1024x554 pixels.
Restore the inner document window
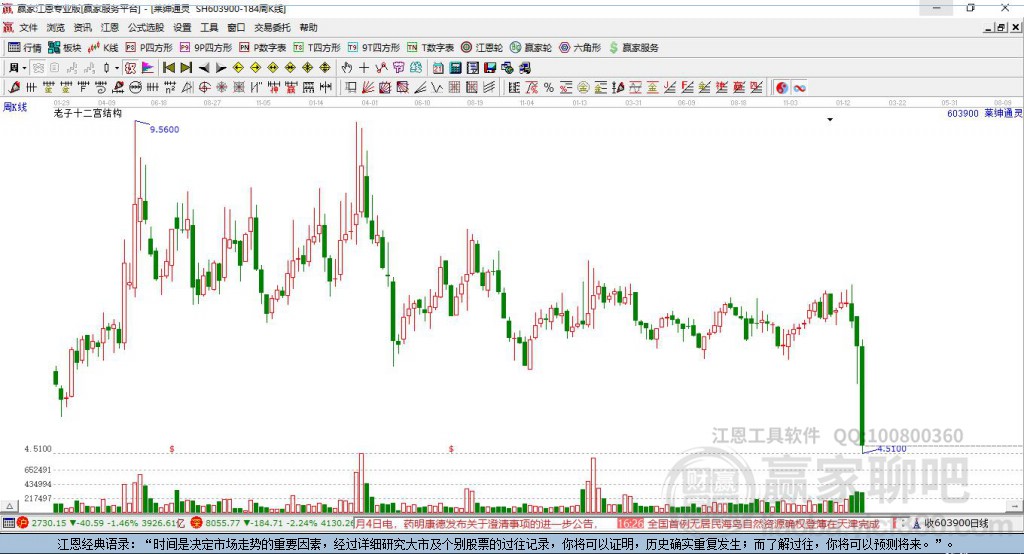1000,27
